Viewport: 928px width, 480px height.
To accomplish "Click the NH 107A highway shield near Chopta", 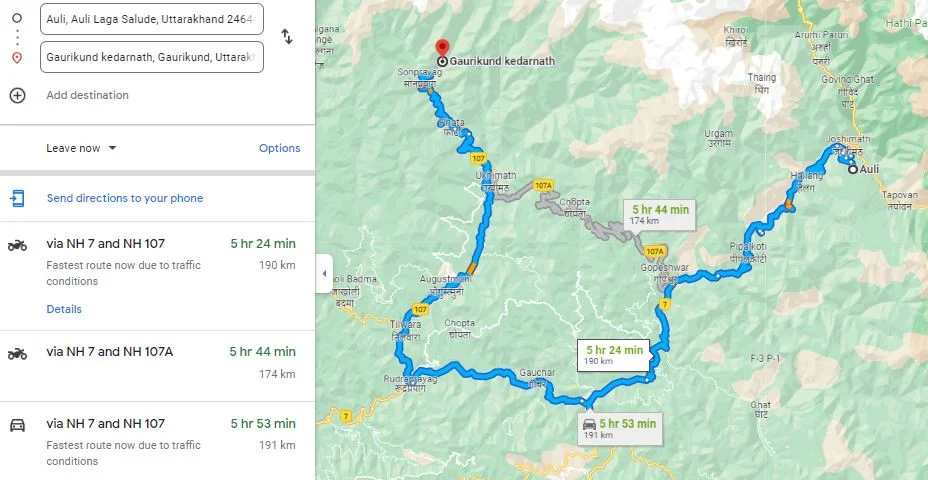I will click(543, 185).
